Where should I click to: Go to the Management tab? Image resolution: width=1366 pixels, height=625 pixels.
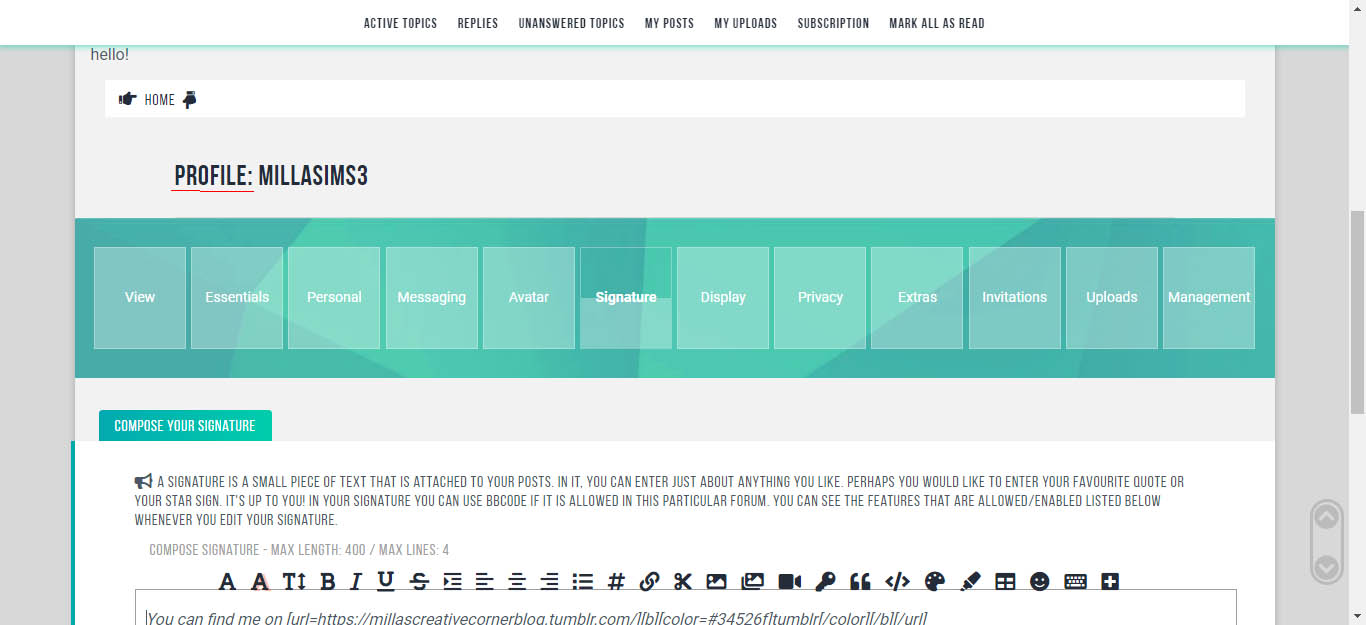1209,298
